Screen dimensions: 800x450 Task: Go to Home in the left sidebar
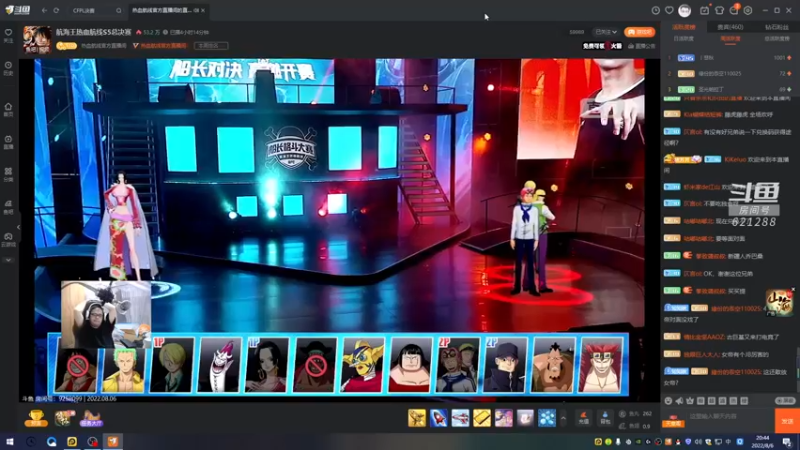pyautogui.click(x=8, y=109)
